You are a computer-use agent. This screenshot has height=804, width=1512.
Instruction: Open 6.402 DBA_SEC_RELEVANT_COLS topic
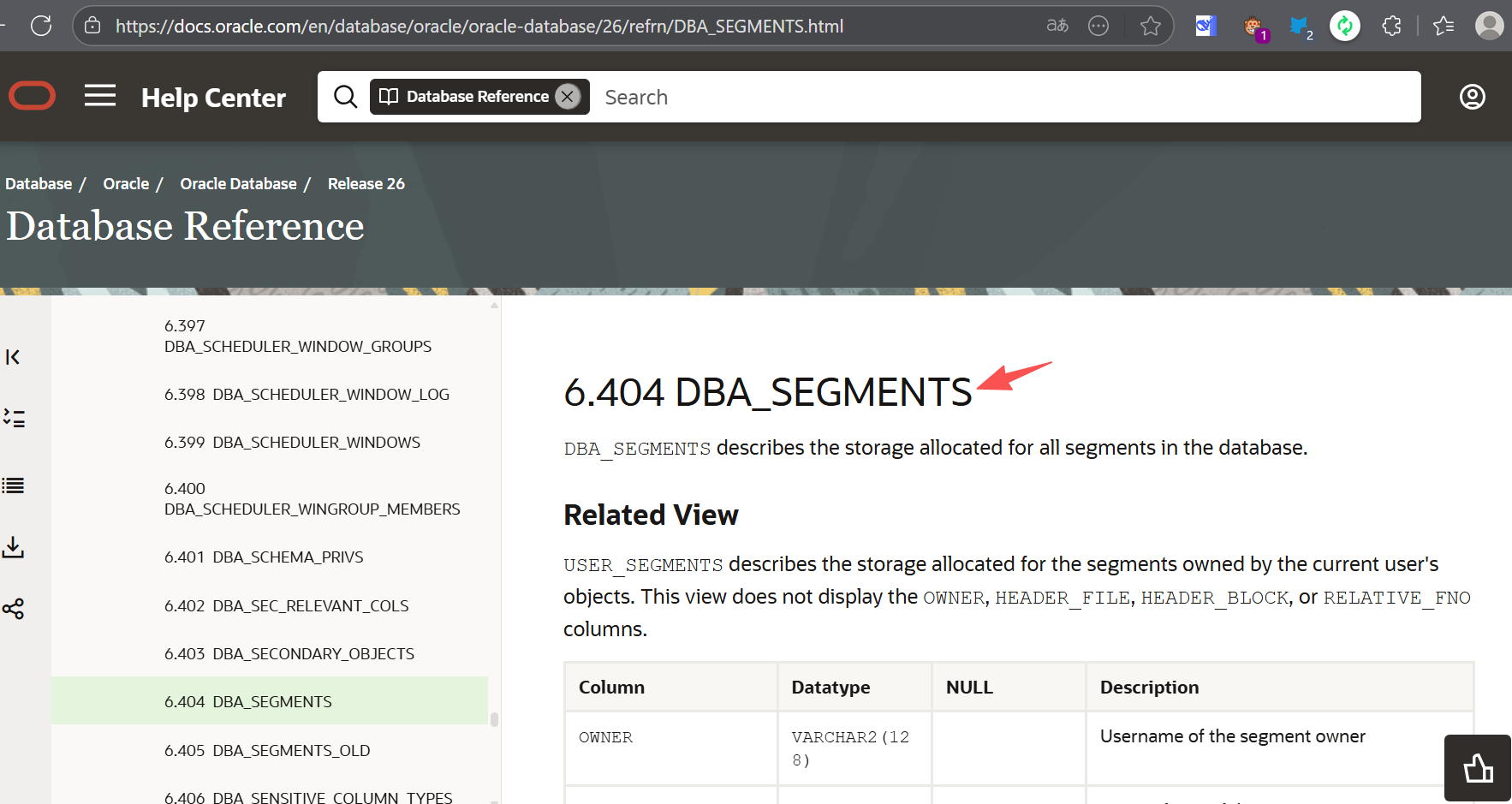pos(286,606)
